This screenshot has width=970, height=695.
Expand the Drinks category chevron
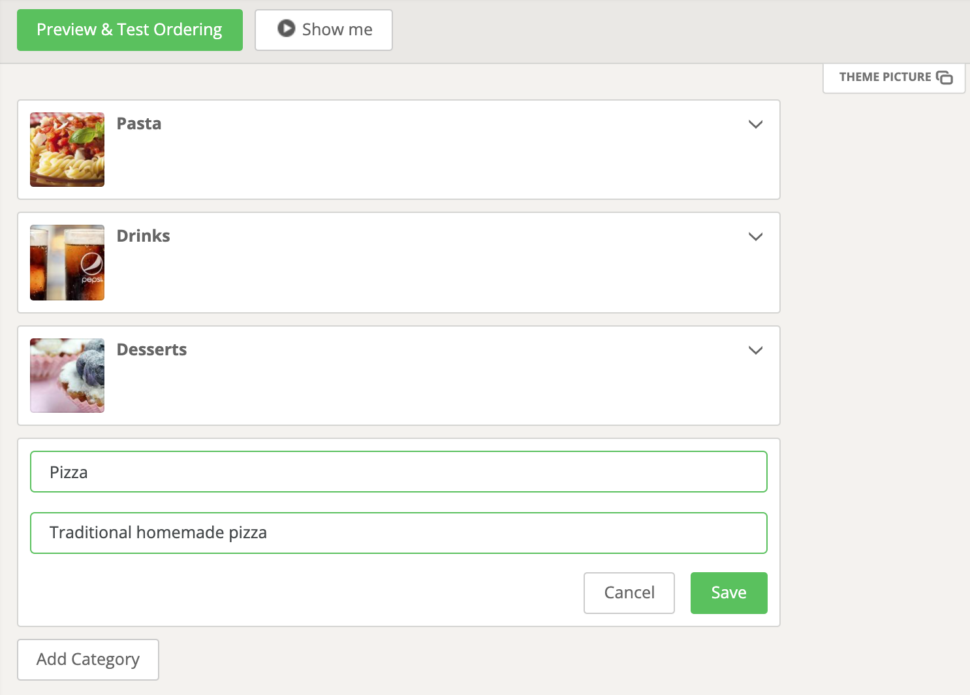[756, 237]
